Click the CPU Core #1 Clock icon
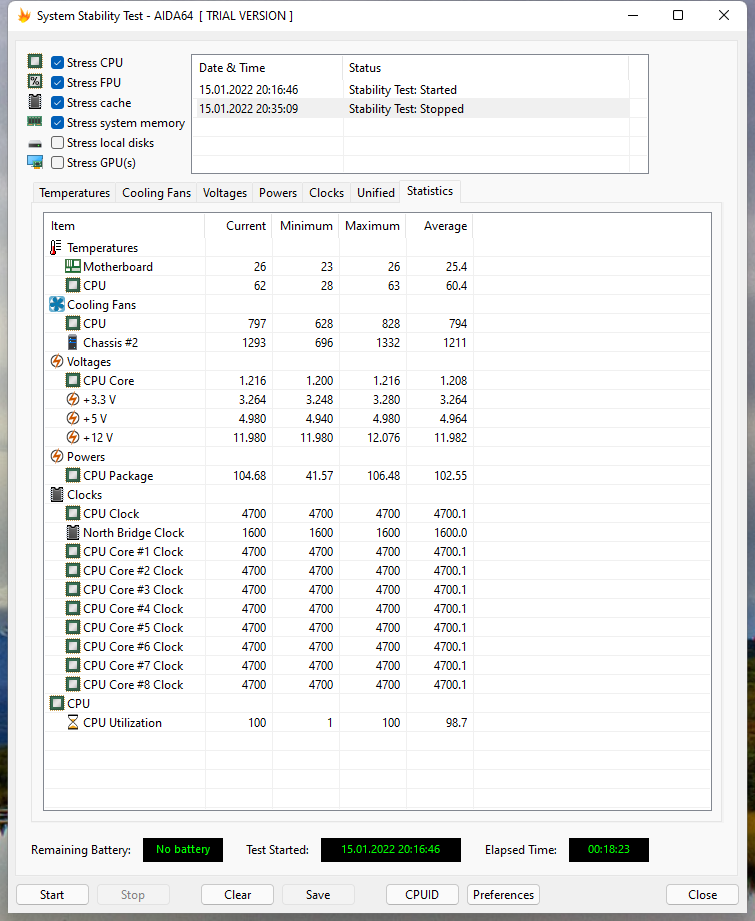 pos(73,551)
